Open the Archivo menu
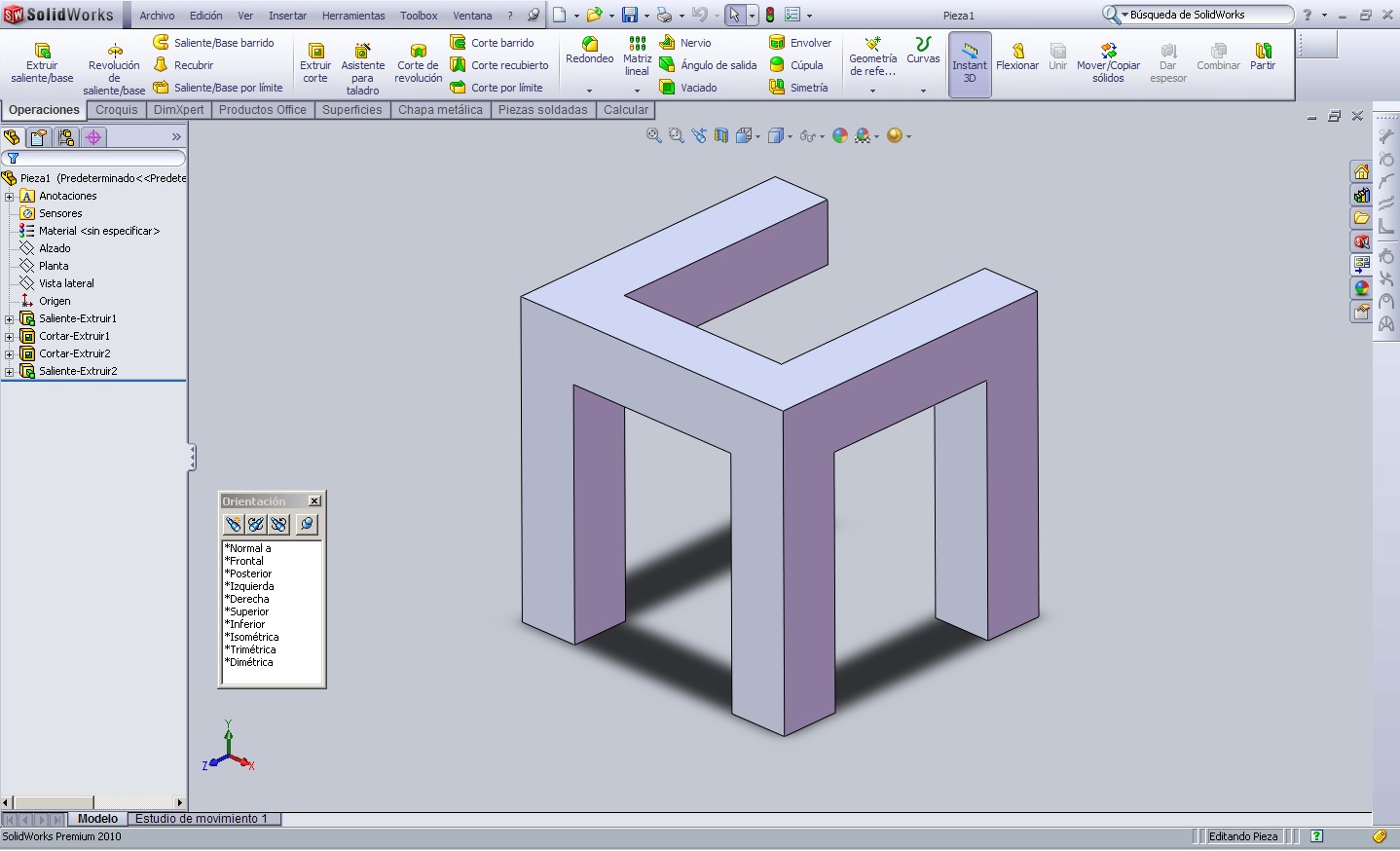The image size is (1400, 851). click(x=157, y=16)
